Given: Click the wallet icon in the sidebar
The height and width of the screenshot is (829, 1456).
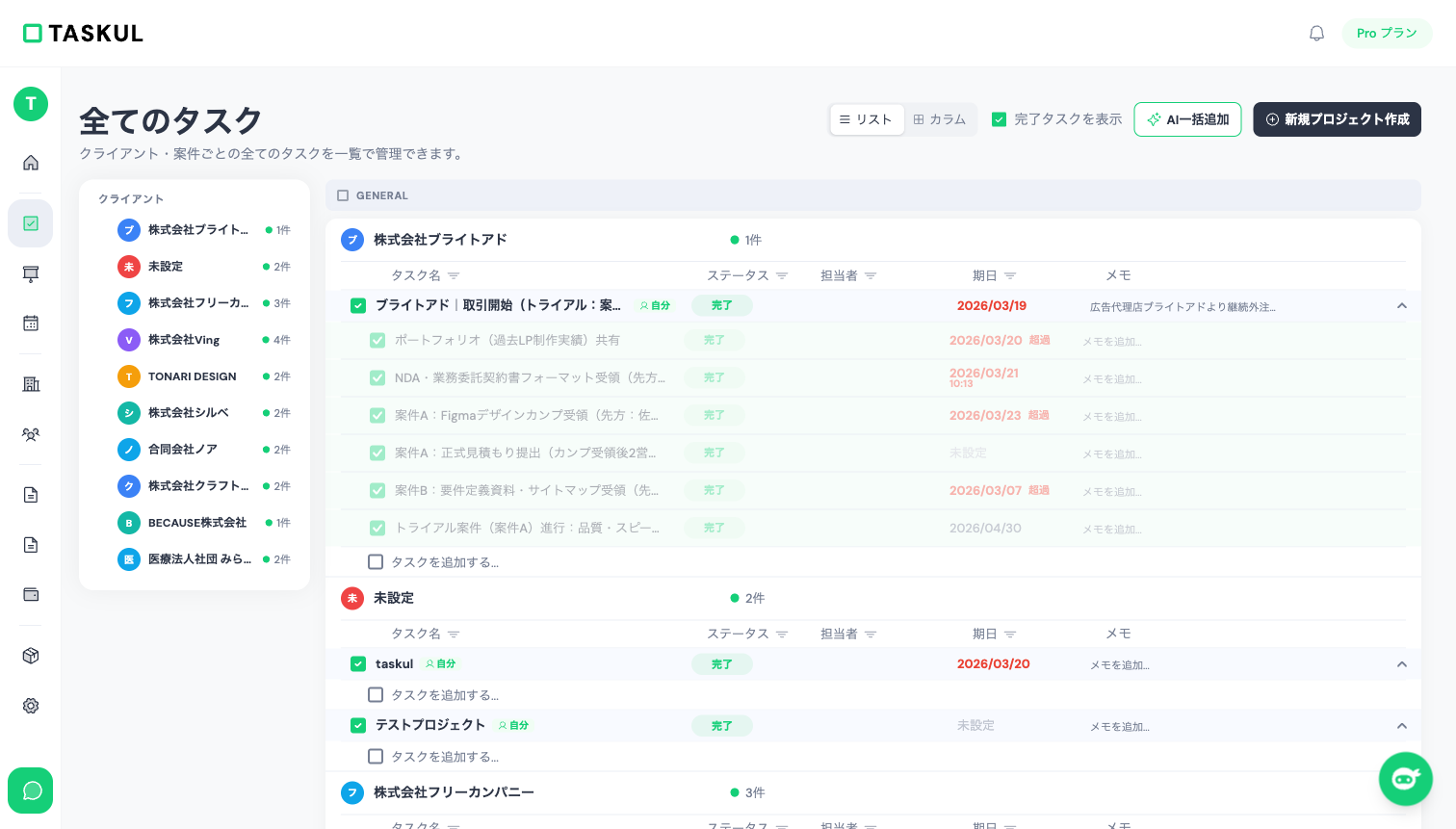Looking at the screenshot, I should (x=30, y=594).
